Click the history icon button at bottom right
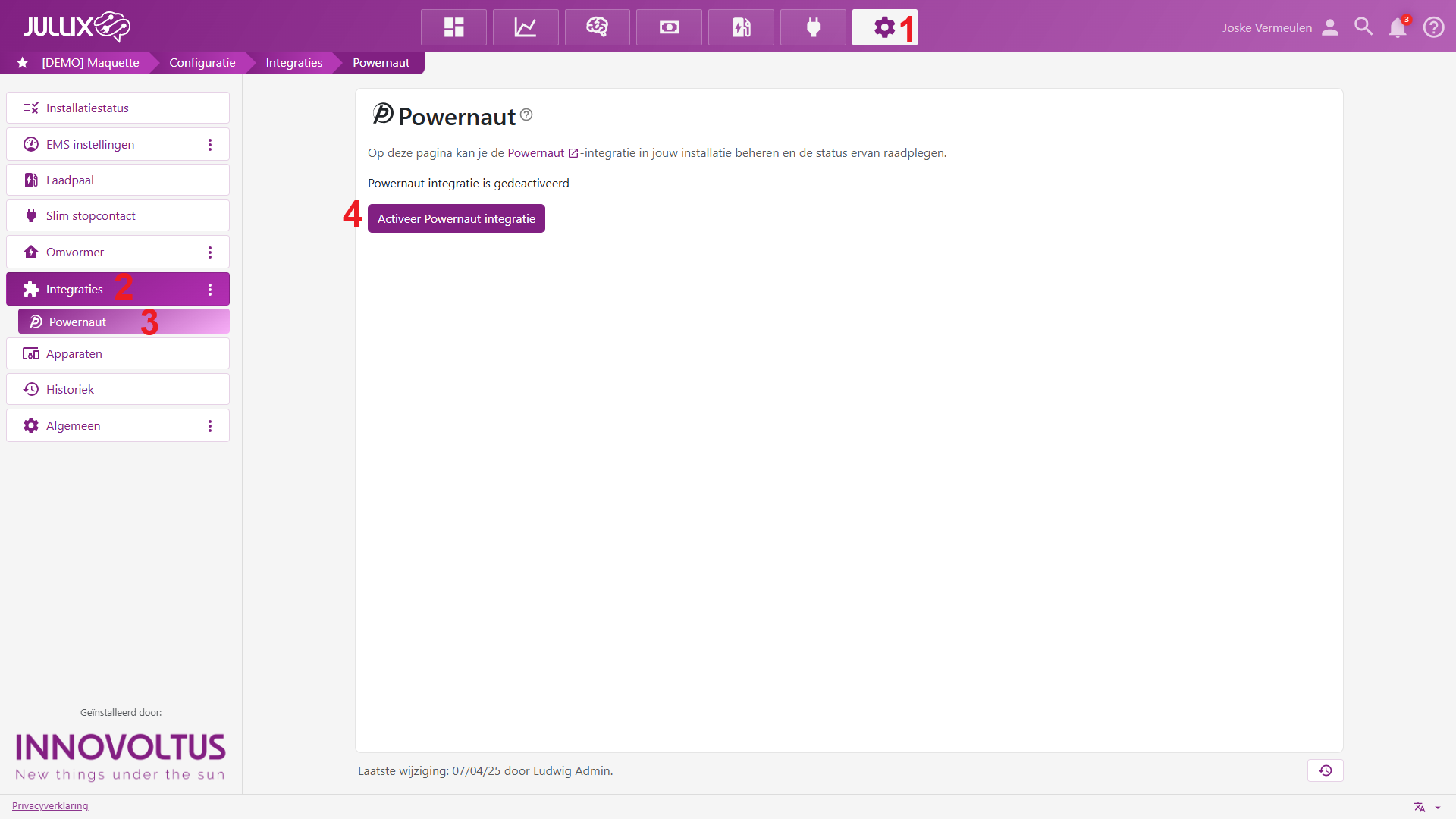This screenshot has width=1456, height=819. [1325, 770]
